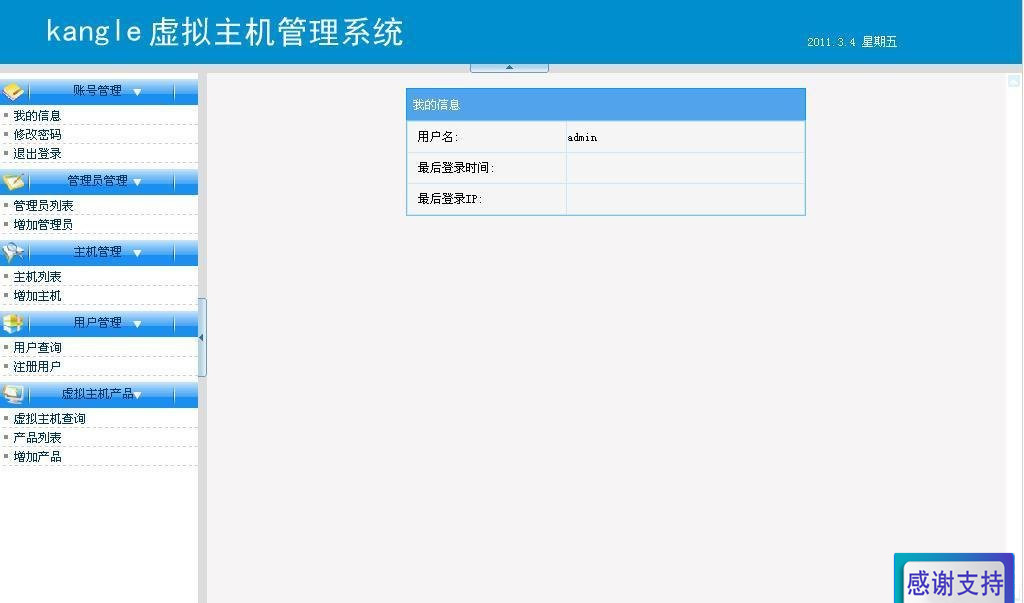This screenshot has width=1024, height=603.
Task: Click the magnifier icon beside 主机管理
Action: point(13,252)
